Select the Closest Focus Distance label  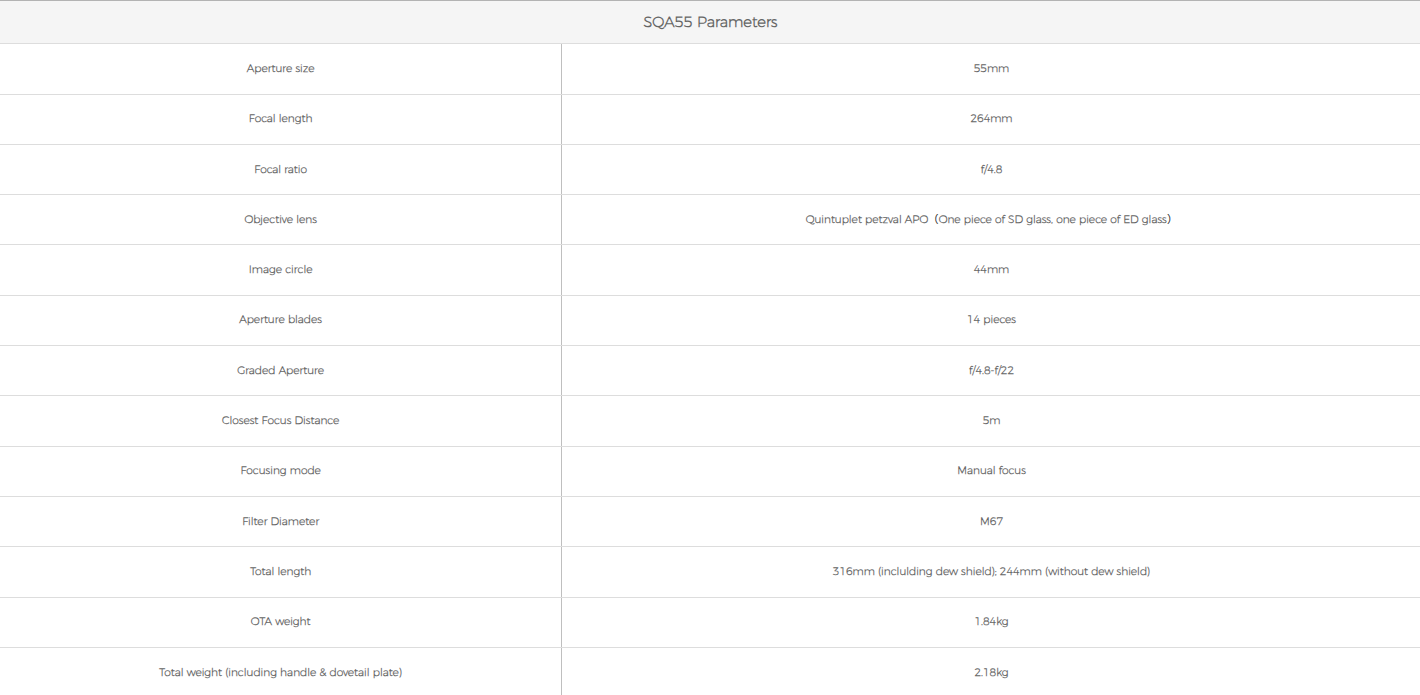click(280, 420)
